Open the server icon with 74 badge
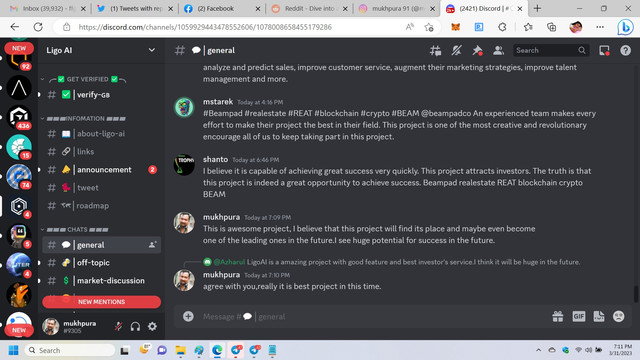Image resolution: width=640 pixels, height=360 pixels. pos(19,177)
